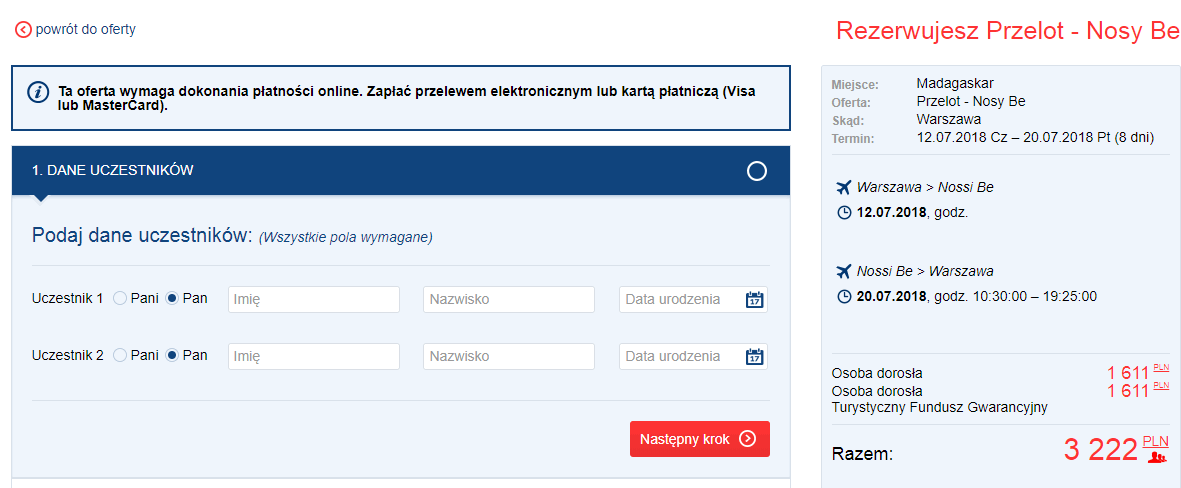Click the plane icon beside Nossi Be > Warszawa
The image size is (1181, 488).
pos(842,271)
